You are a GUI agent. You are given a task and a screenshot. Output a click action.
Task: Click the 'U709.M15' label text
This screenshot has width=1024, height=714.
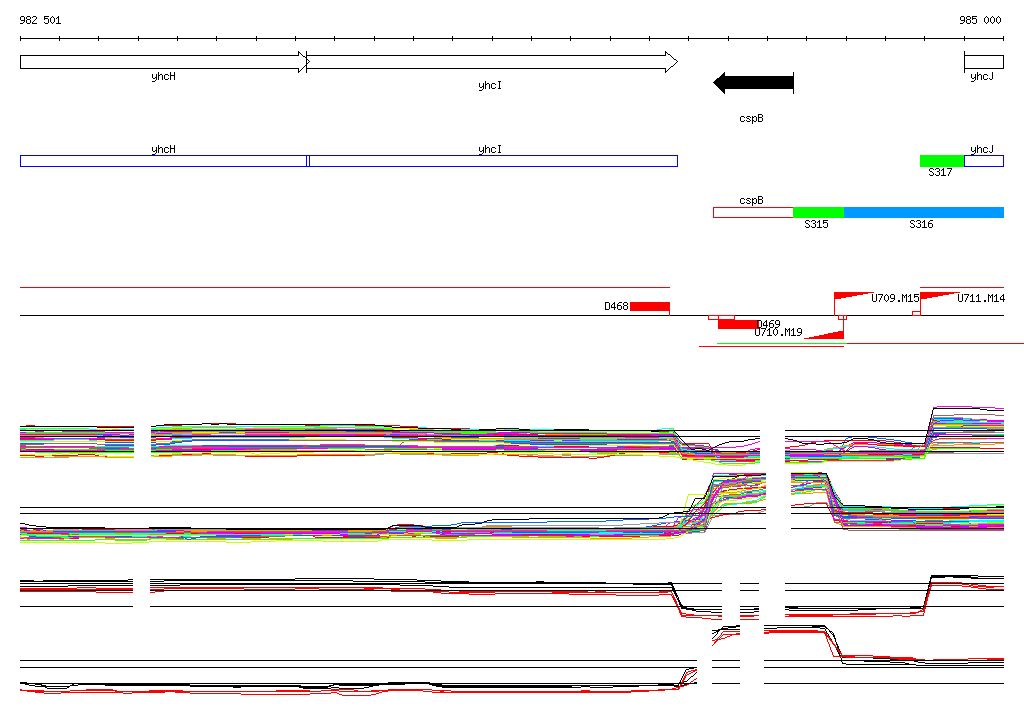895,299
